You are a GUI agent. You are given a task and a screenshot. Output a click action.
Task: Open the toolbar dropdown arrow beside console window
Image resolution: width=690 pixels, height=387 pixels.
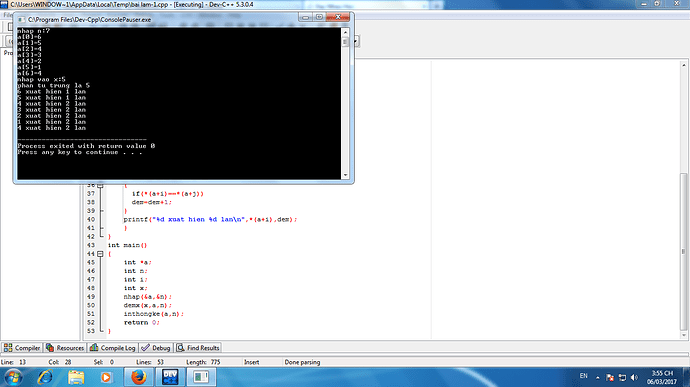tap(356, 41)
